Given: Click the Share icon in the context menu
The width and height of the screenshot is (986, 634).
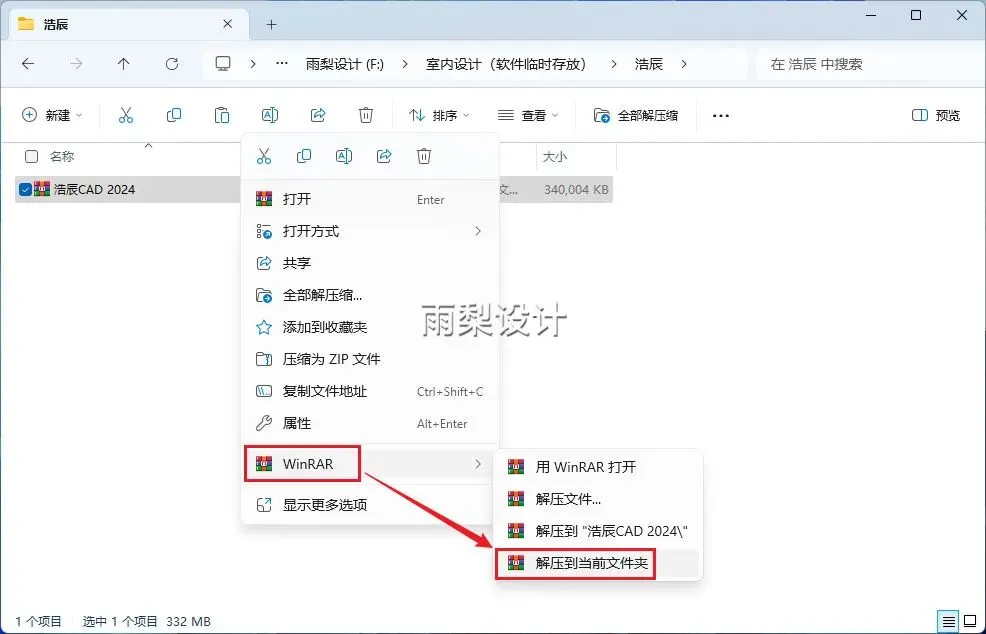Looking at the screenshot, I should [384, 156].
